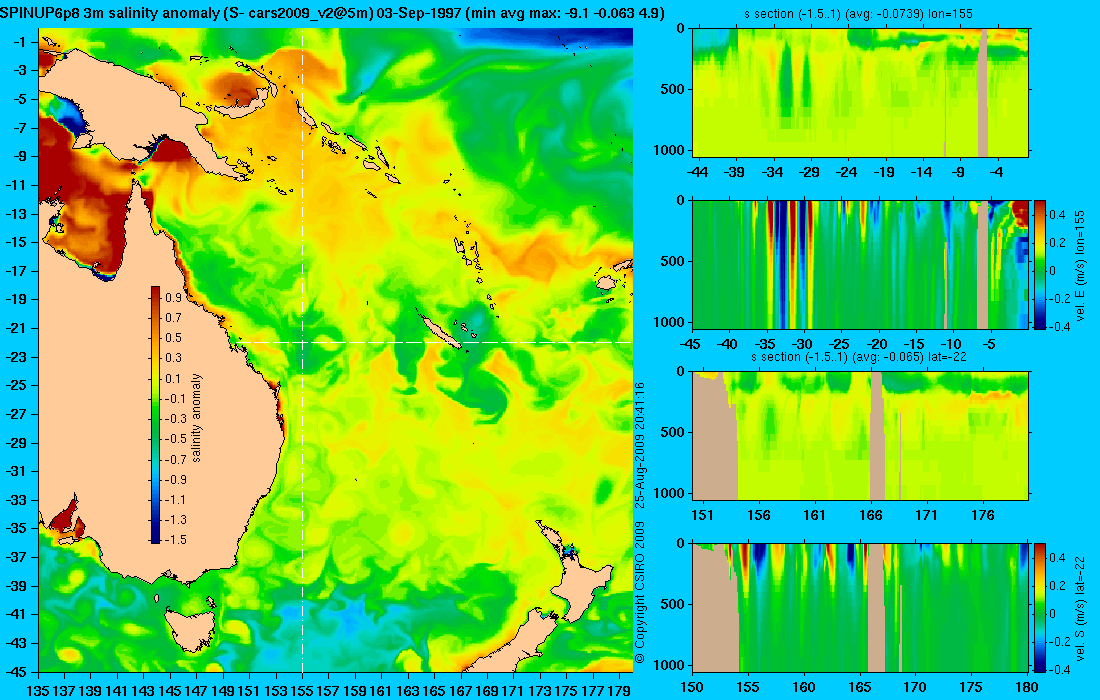This screenshot has width=1100, height=700.
Task: Click the '166' tick under the lat=-22 salinity section
Action: tap(871, 516)
